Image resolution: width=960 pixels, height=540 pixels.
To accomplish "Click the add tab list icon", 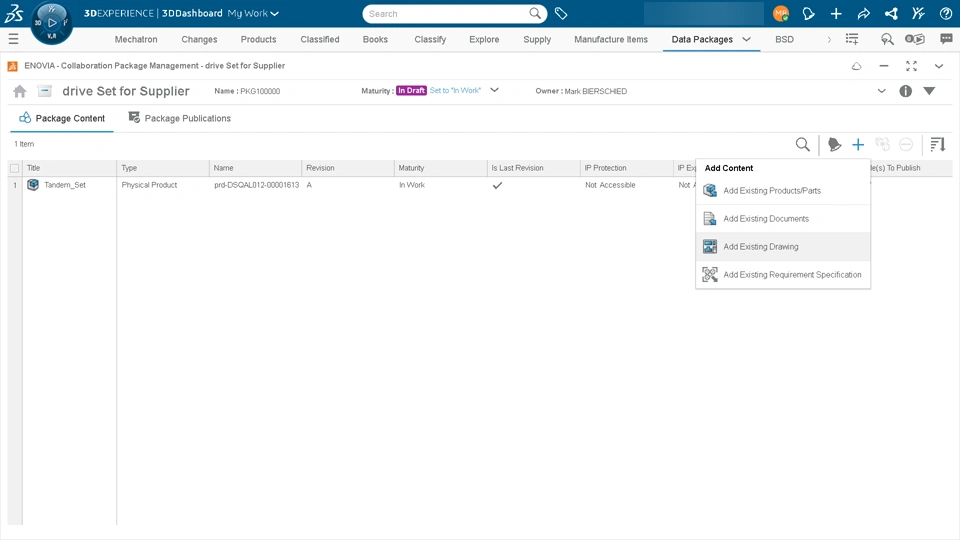I will 852,39.
